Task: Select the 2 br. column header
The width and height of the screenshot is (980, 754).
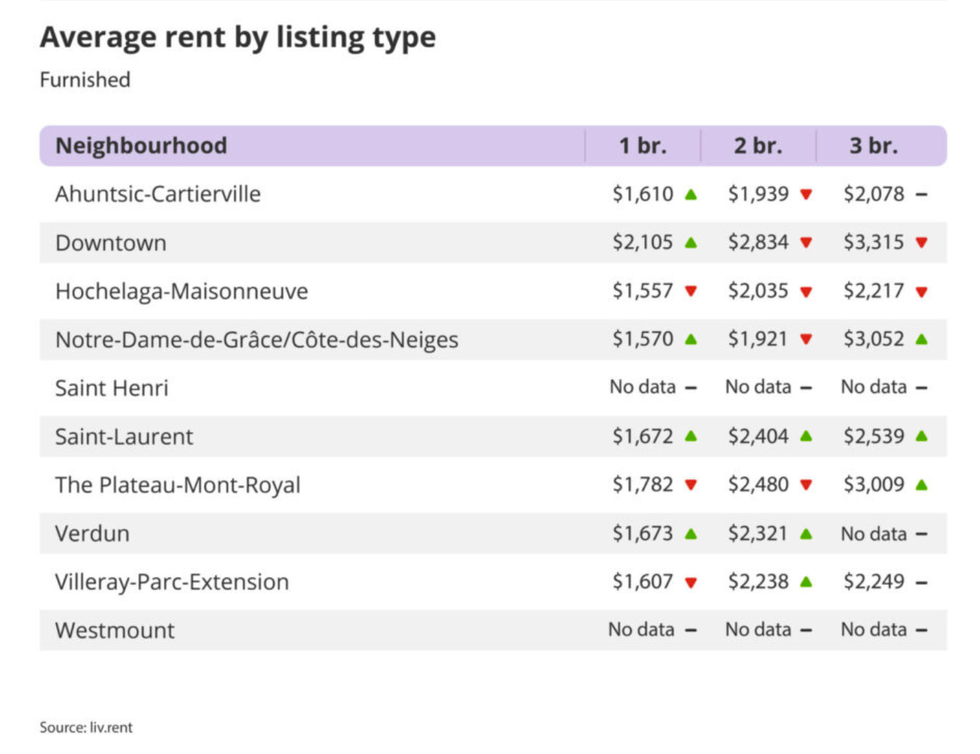Action: point(758,146)
